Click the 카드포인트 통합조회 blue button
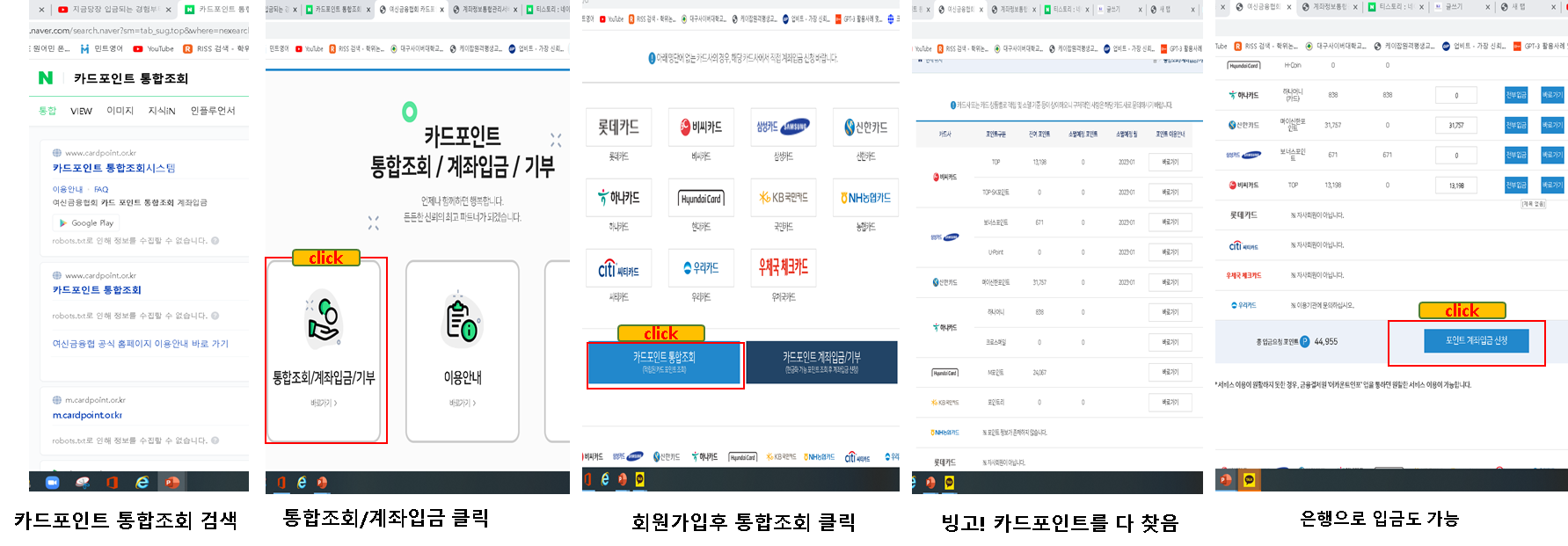This screenshot has width=1568, height=546. coord(664,363)
